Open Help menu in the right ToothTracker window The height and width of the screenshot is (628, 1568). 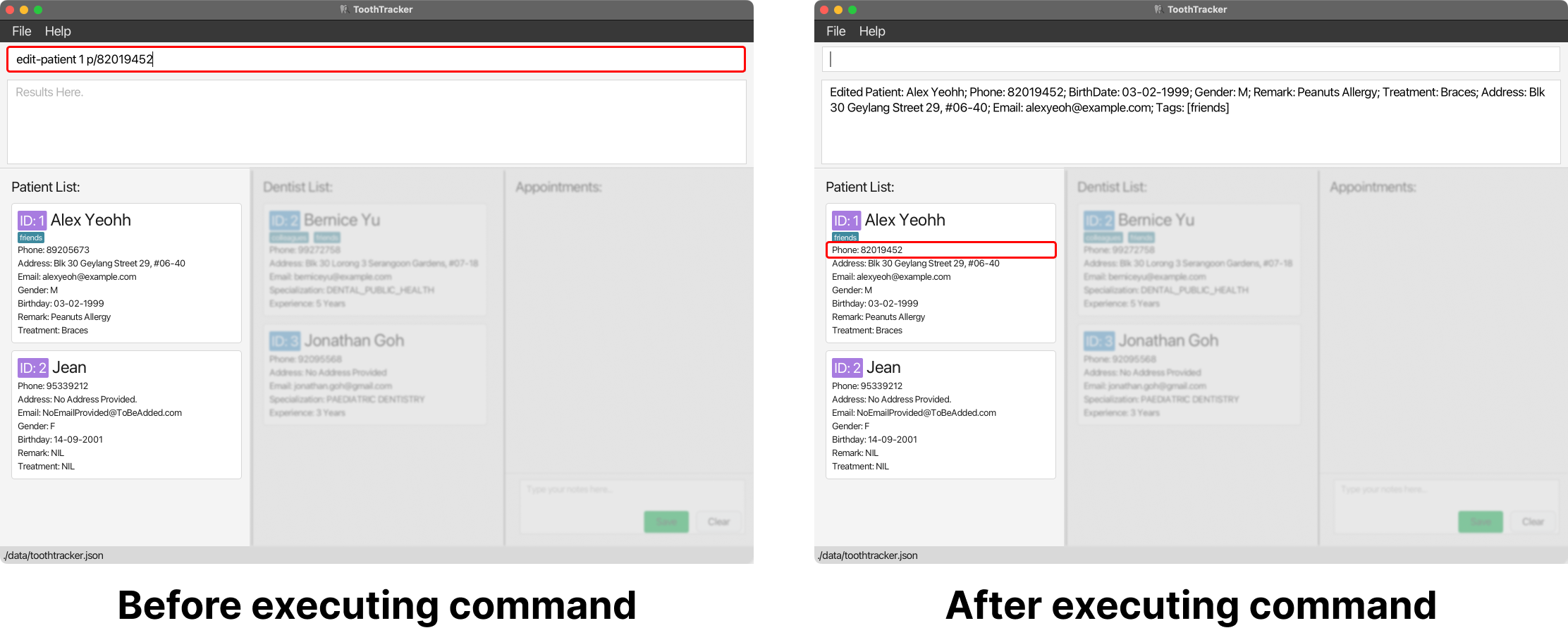(x=872, y=31)
